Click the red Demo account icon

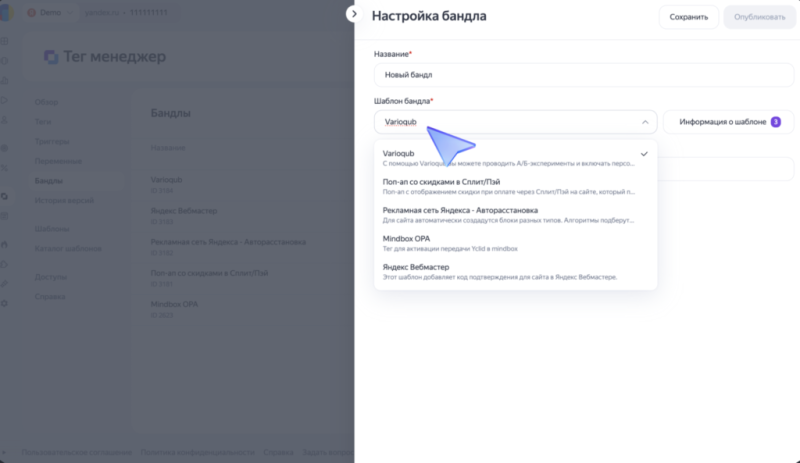point(32,12)
